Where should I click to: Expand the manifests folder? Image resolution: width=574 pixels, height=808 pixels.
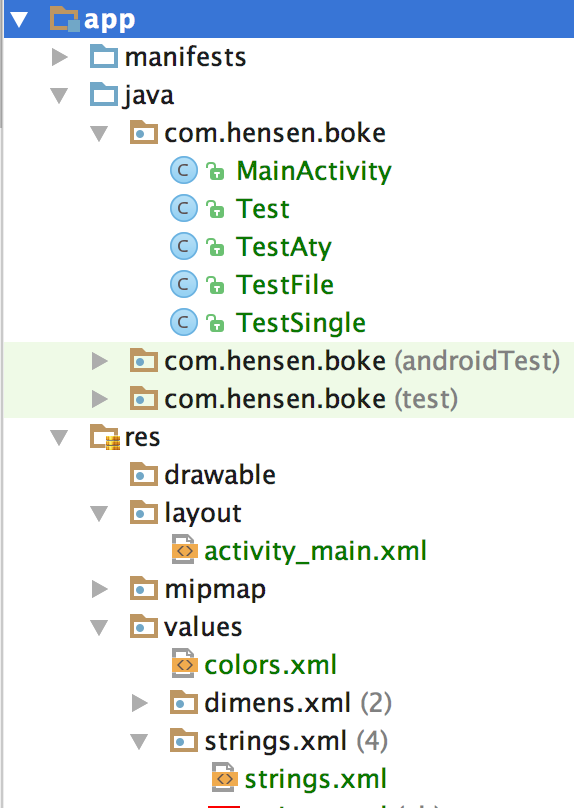point(60,57)
